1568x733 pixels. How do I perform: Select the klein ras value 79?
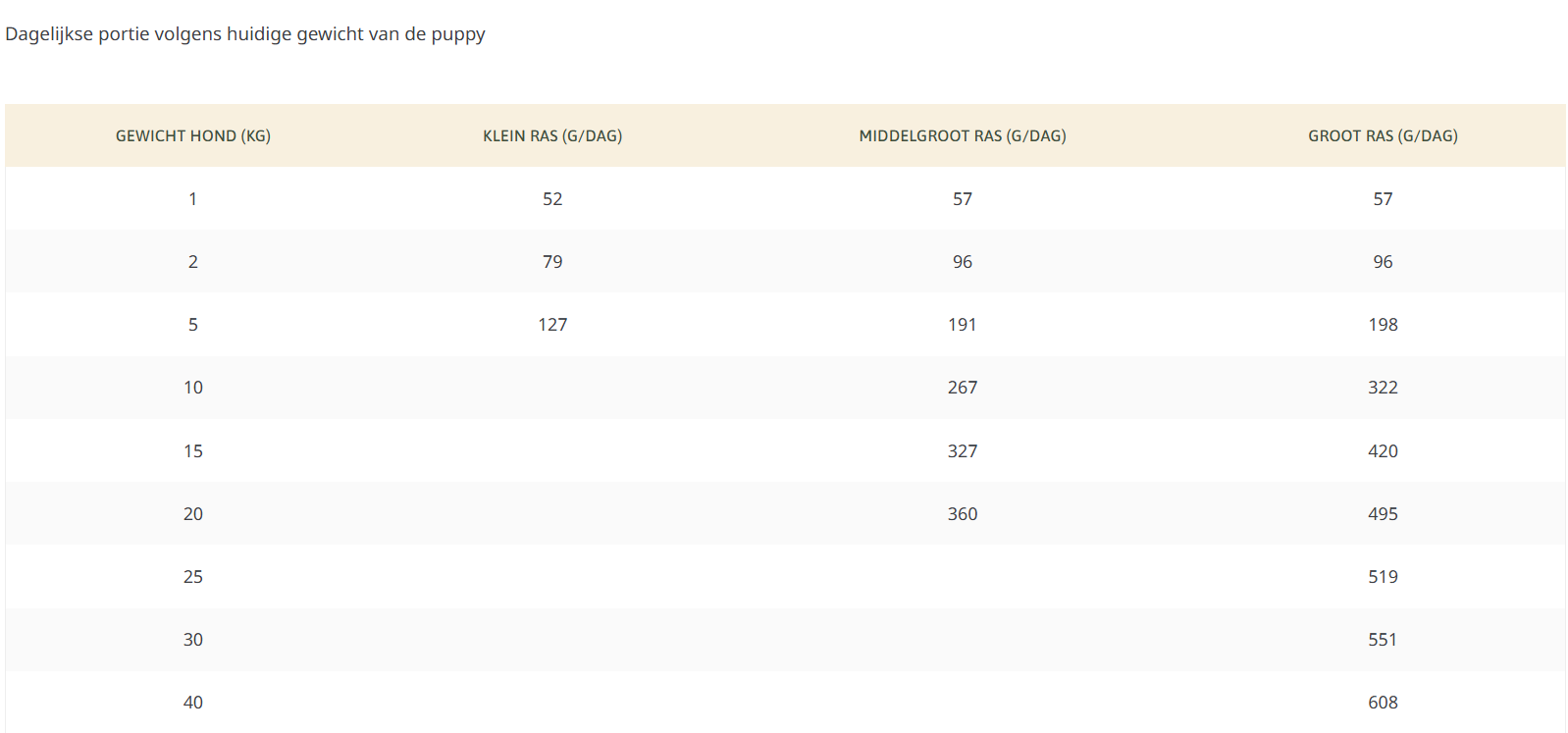pyautogui.click(x=552, y=262)
